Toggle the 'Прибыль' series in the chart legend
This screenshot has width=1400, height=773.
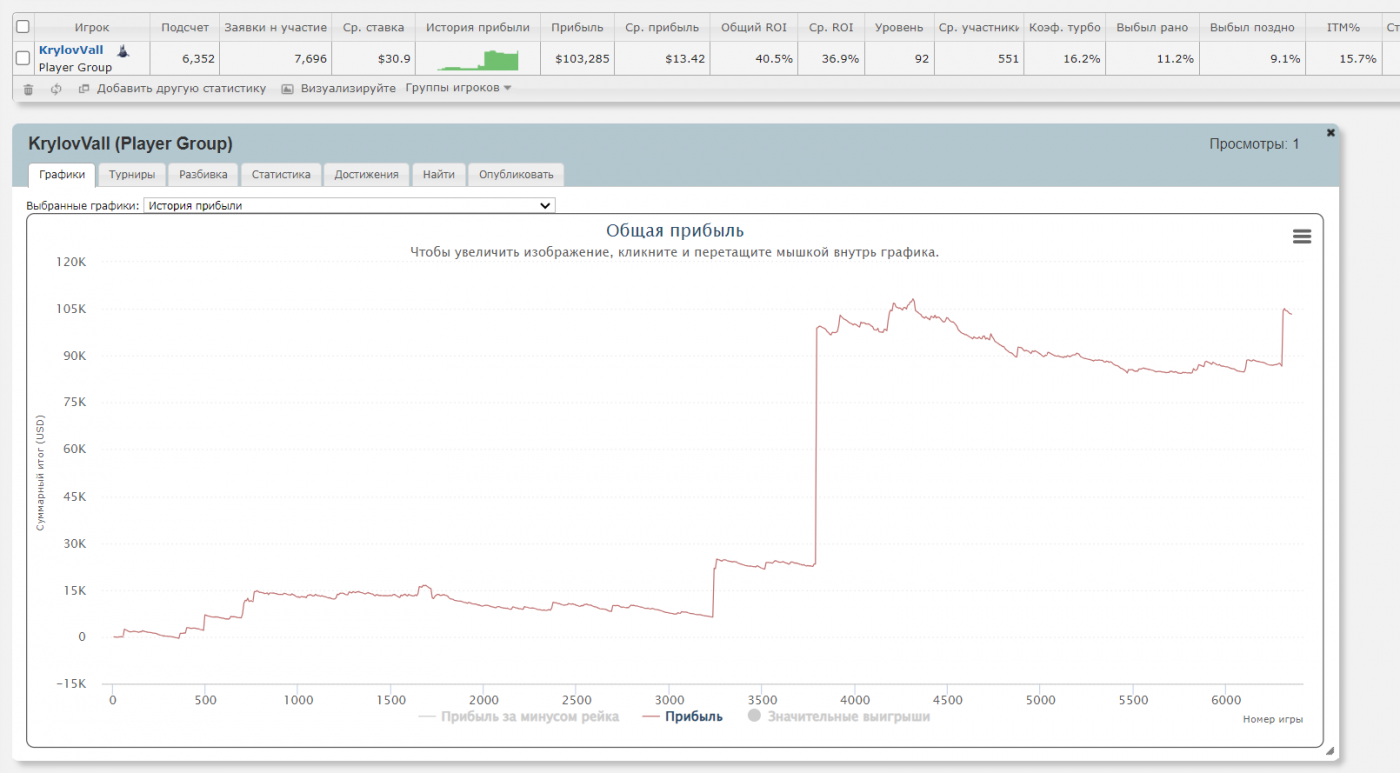[x=683, y=716]
